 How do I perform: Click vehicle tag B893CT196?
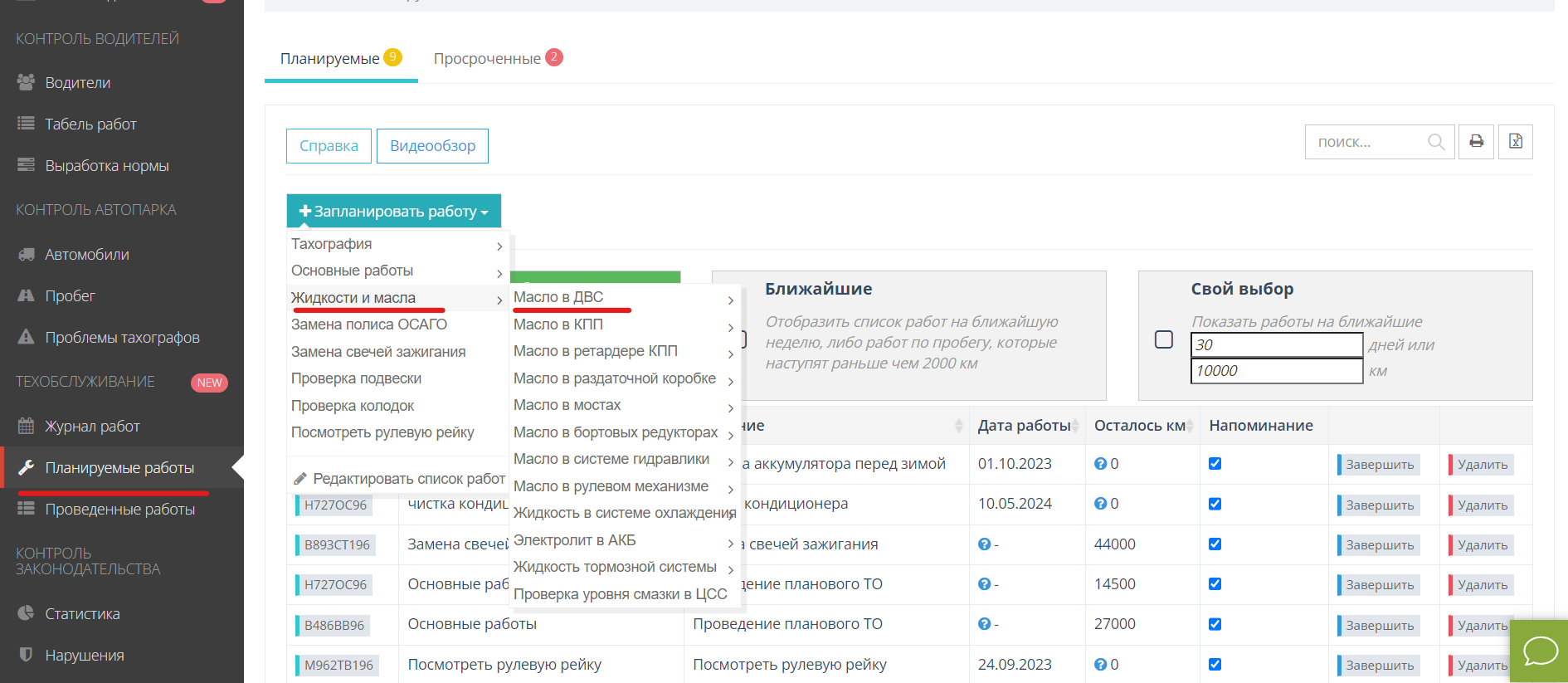336,544
